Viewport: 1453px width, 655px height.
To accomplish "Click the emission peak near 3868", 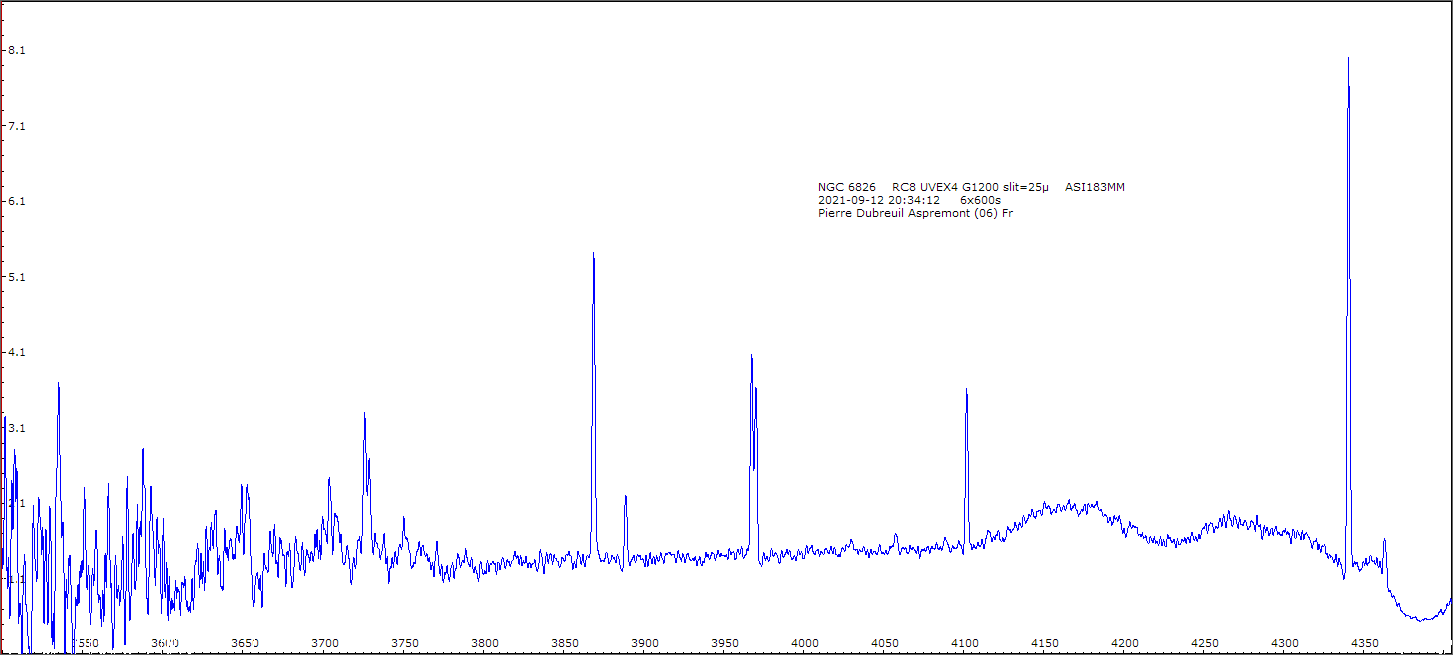I will coord(594,258).
